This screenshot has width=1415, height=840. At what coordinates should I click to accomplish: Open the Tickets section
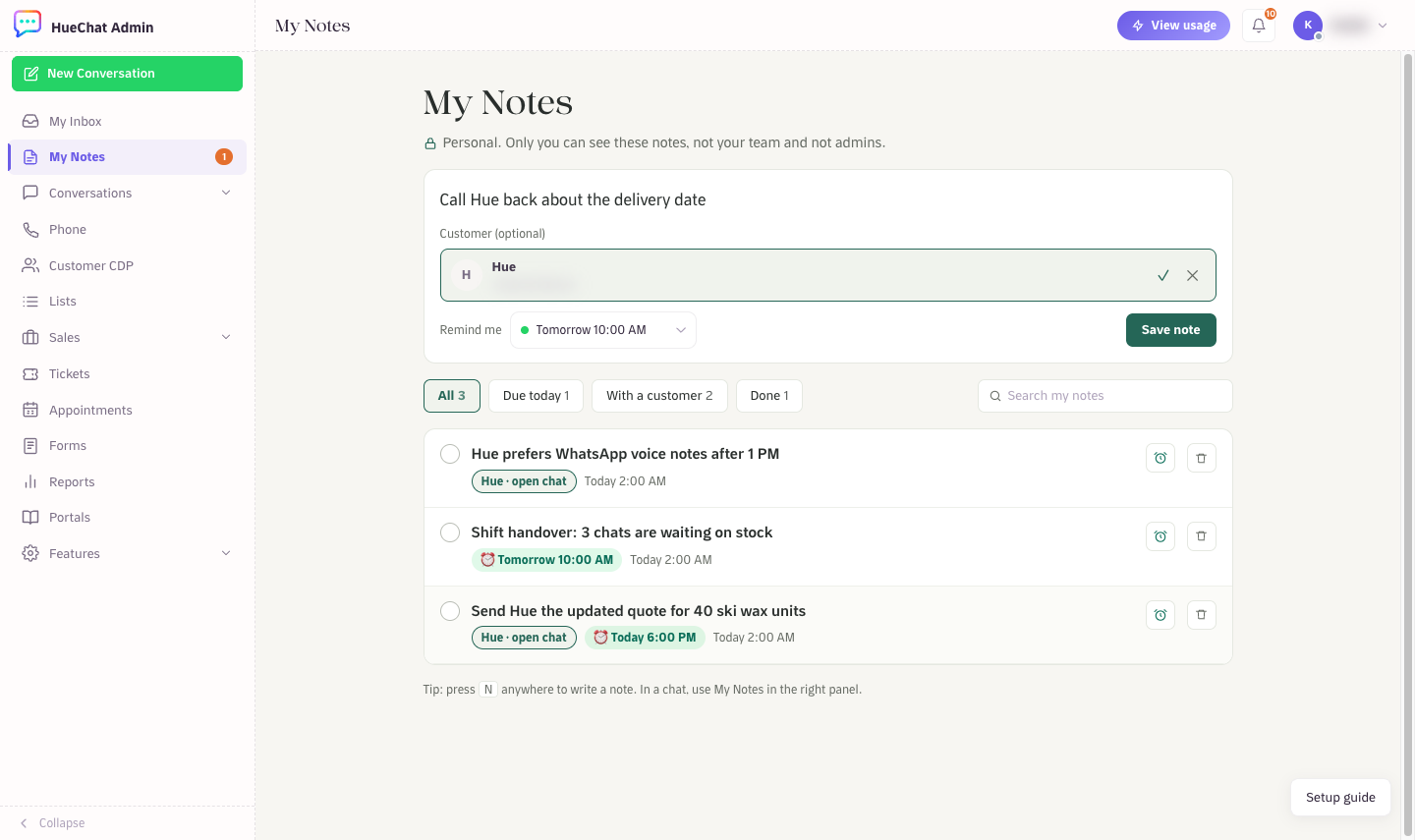click(128, 373)
